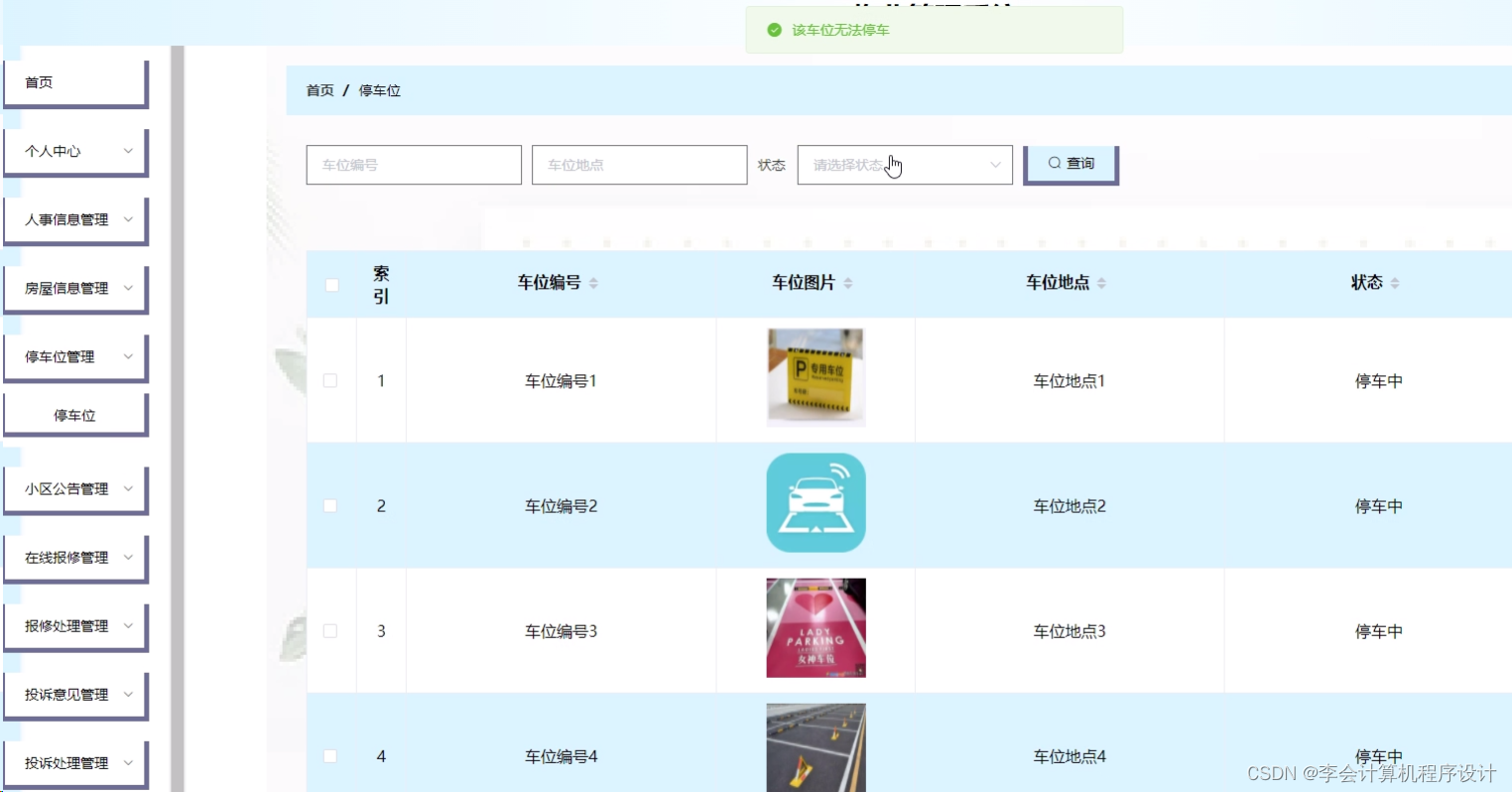The image size is (1512, 792).
Task: Check the checkbox for row 1
Action: [x=330, y=380]
